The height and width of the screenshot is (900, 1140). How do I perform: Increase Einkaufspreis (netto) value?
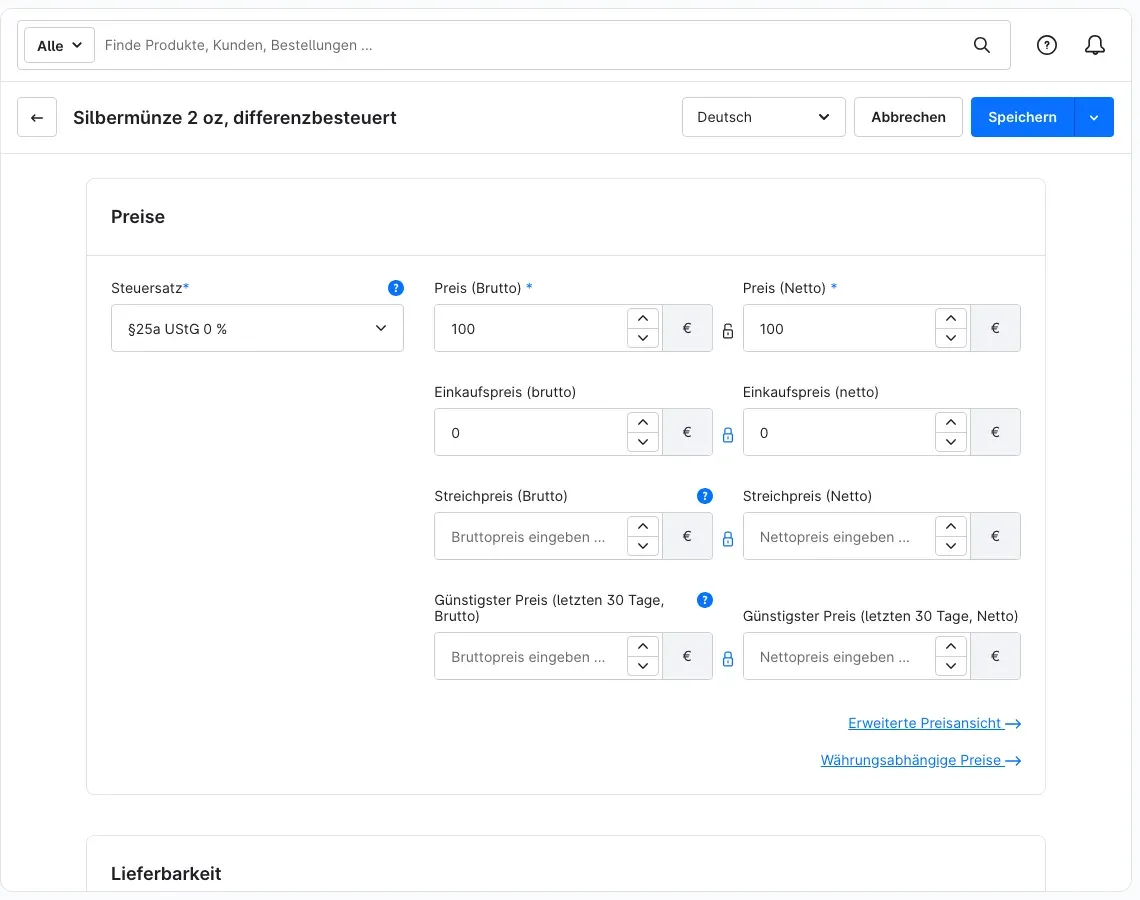pyautogui.click(x=951, y=423)
